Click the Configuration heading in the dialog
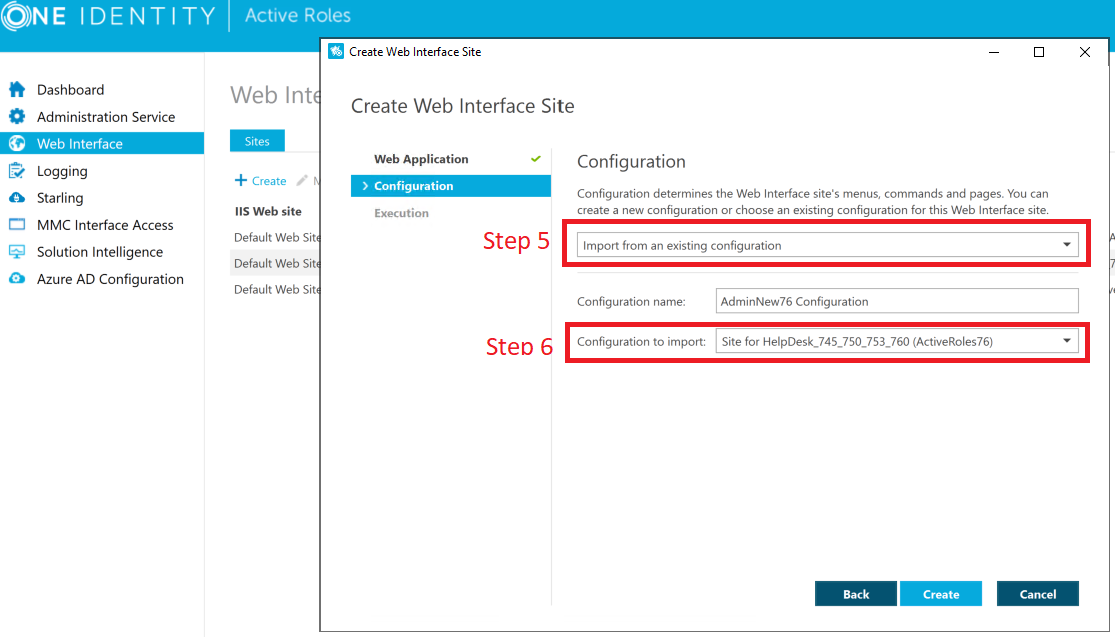The height and width of the screenshot is (637, 1115). [631, 162]
